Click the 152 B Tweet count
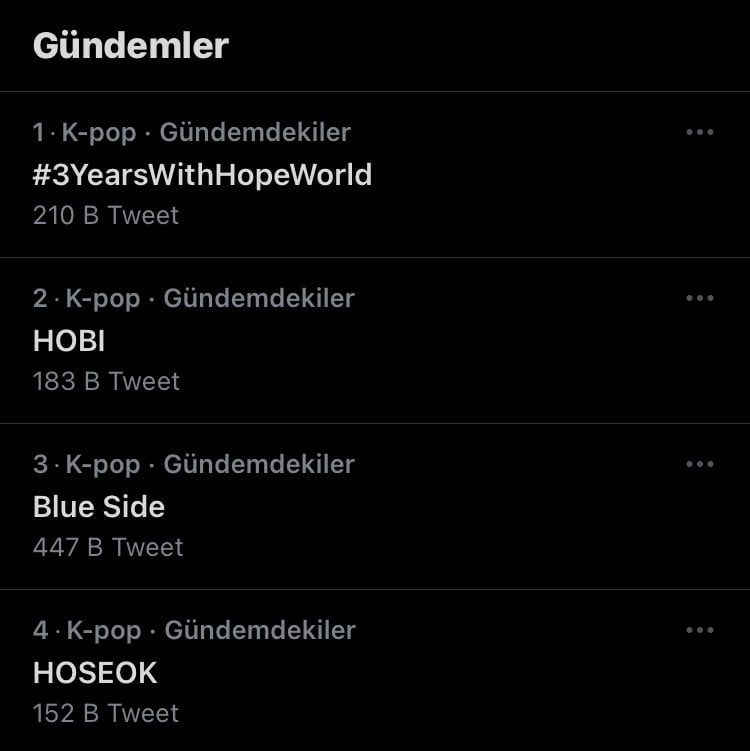This screenshot has width=750, height=751. pos(106,713)
